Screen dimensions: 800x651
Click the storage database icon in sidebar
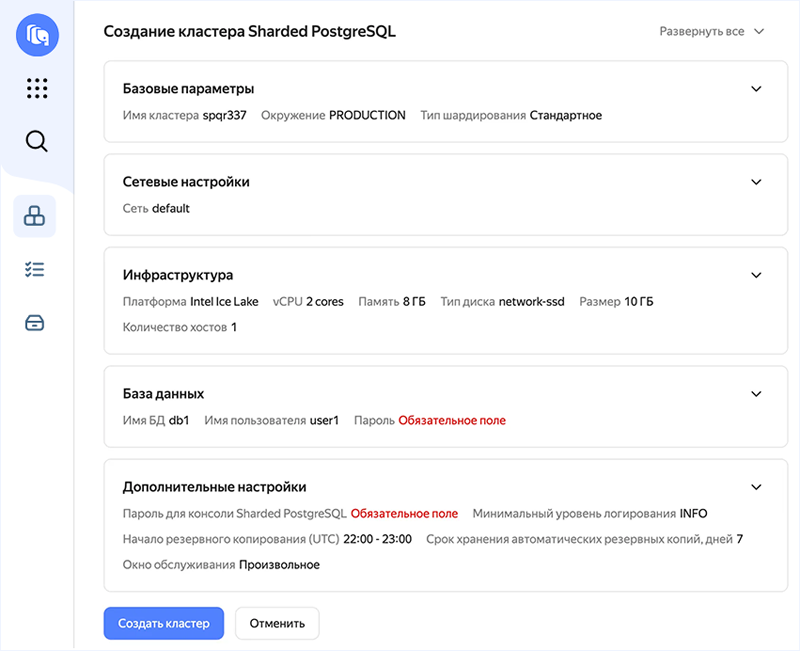point(36,321)
